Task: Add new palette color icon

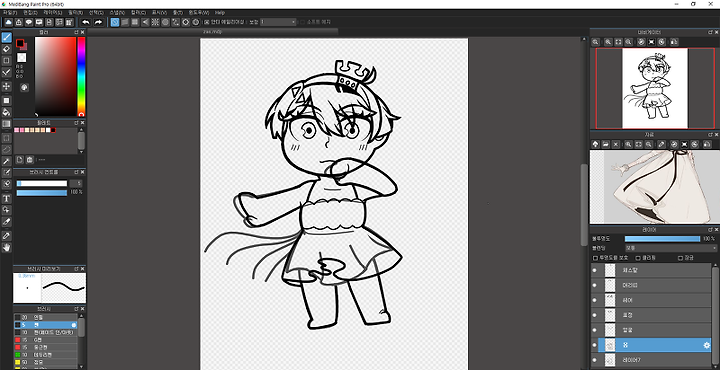Action: point(20,160)
